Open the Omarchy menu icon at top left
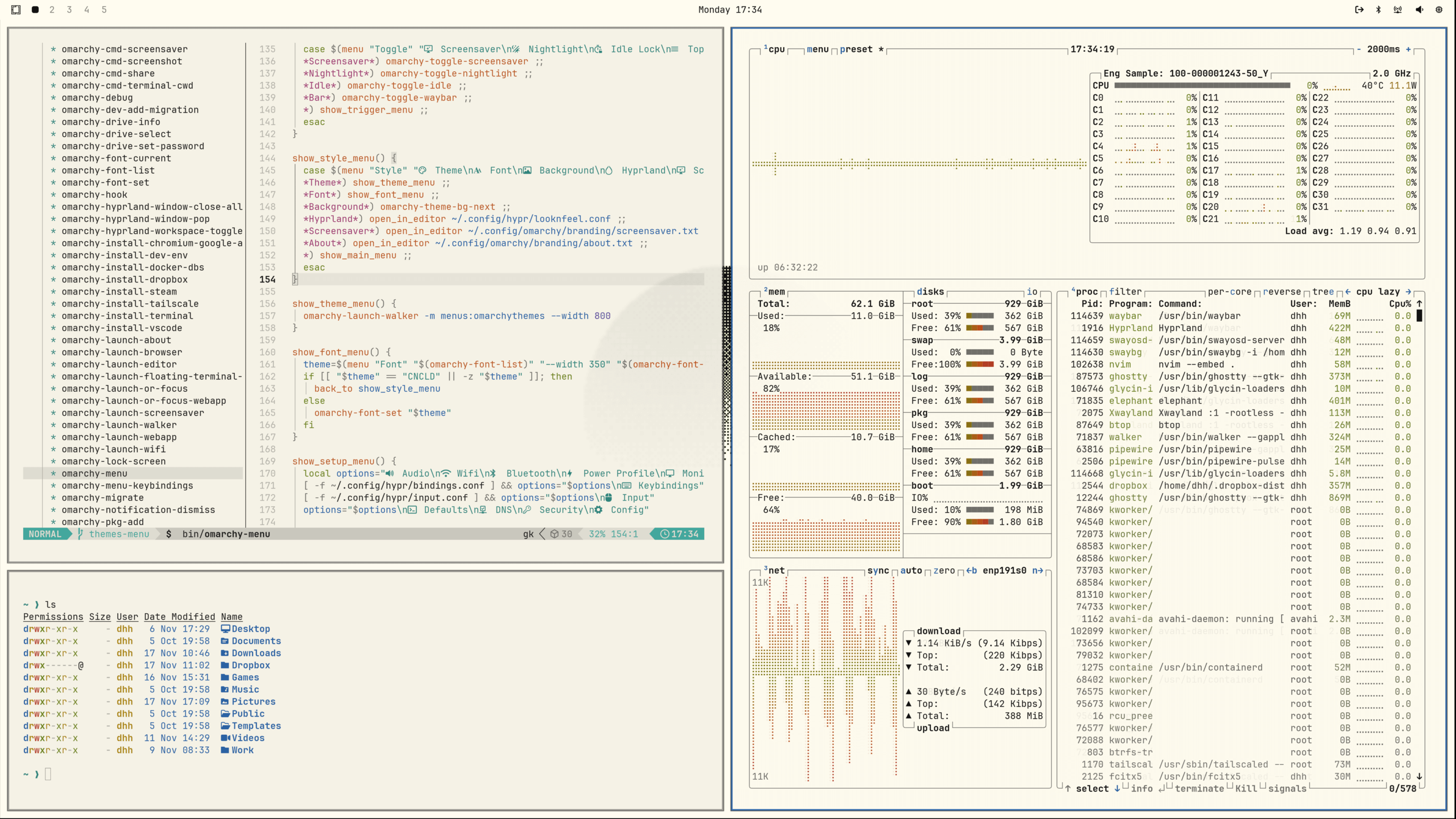 click(16, 10)
